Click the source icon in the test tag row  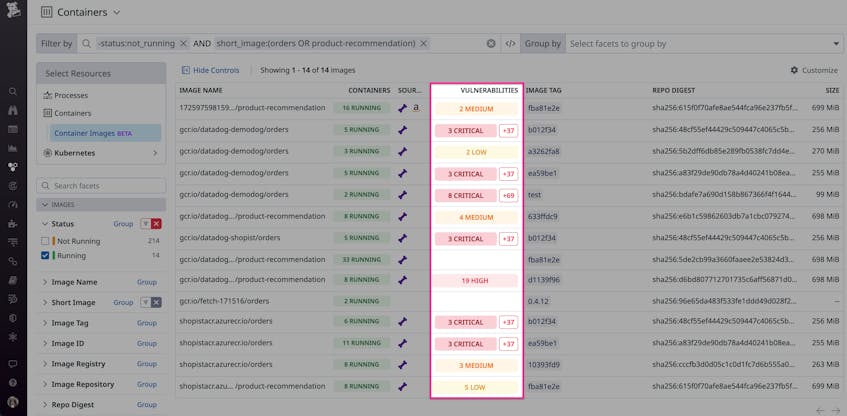[x=402, y=195]
